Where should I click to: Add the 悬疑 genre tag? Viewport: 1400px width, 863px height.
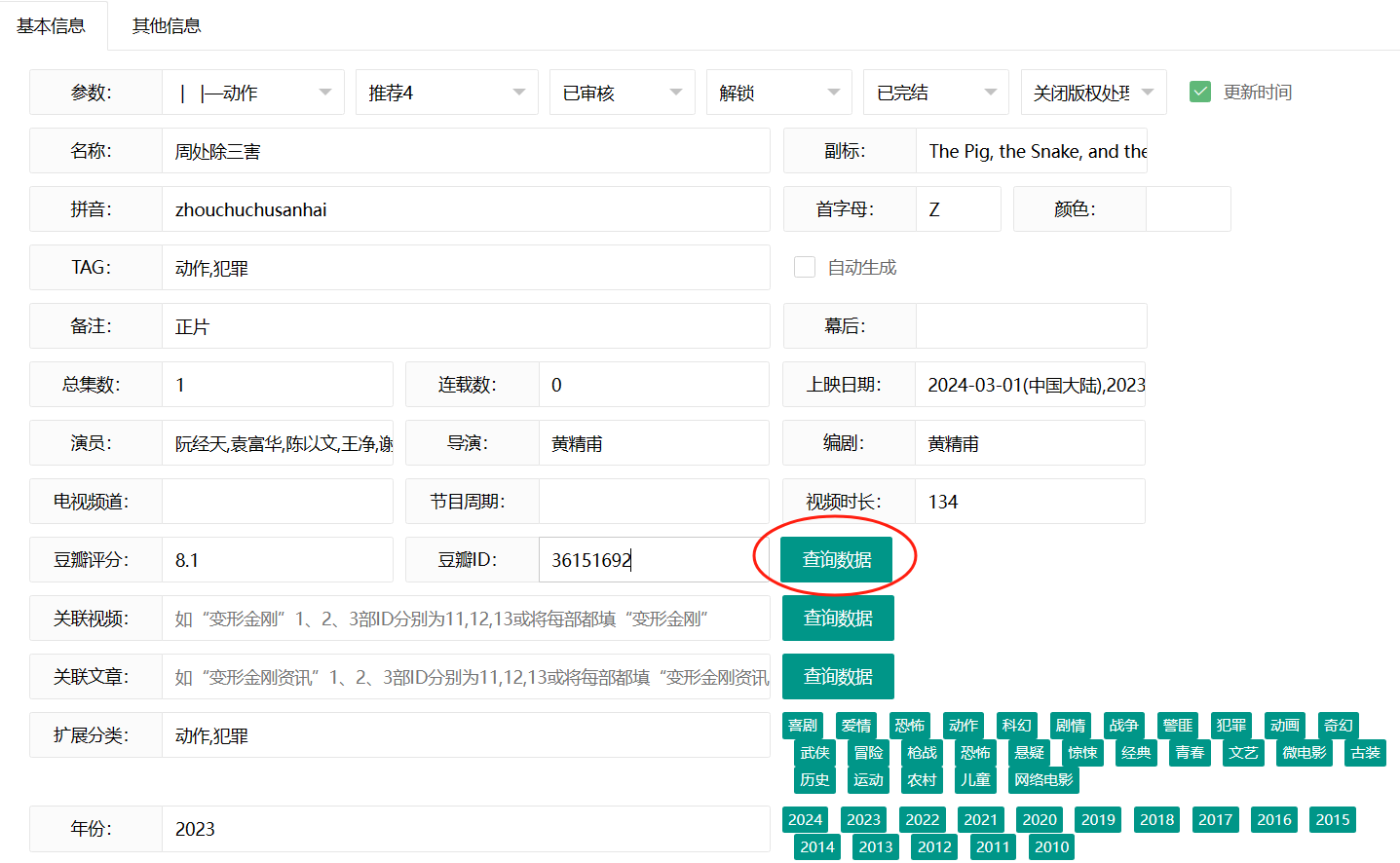[1030, 753]
